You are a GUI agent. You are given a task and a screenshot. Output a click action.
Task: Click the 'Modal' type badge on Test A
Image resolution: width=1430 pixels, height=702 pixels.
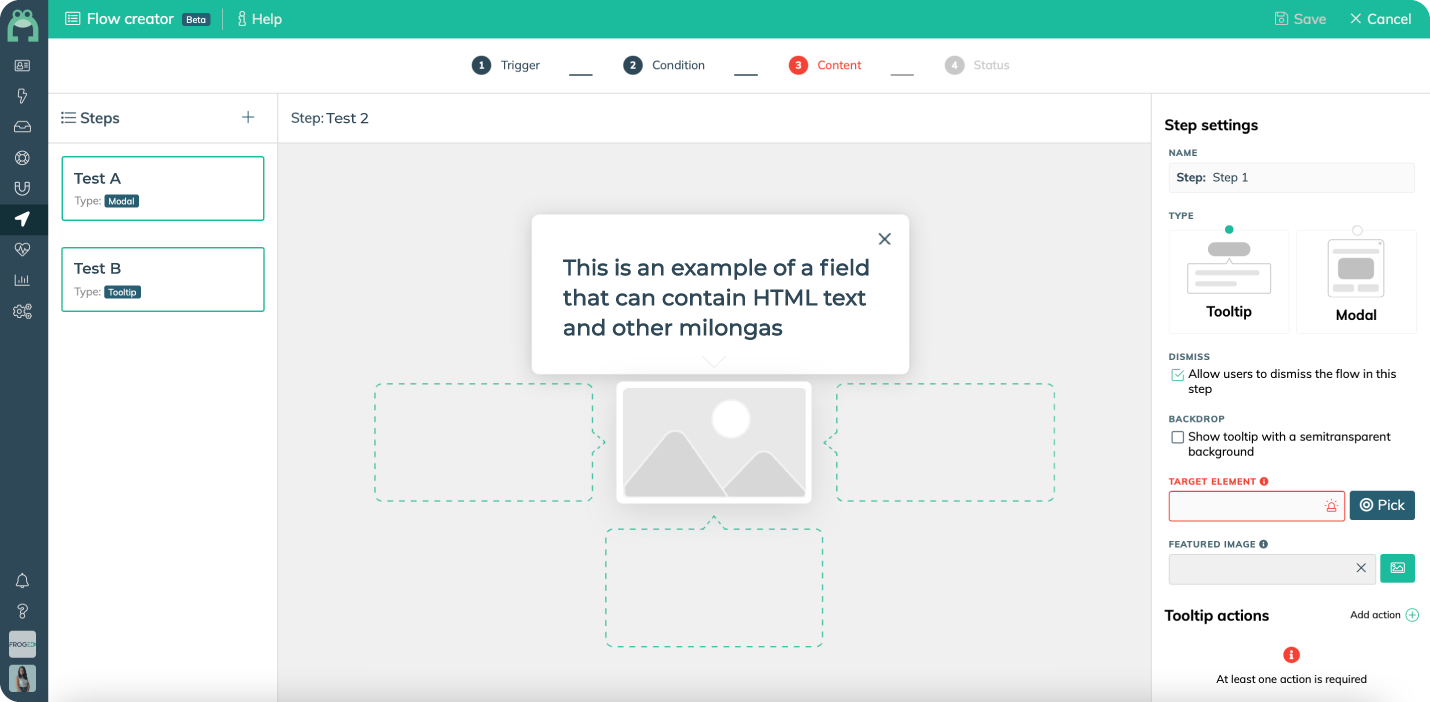pos(122,201)
